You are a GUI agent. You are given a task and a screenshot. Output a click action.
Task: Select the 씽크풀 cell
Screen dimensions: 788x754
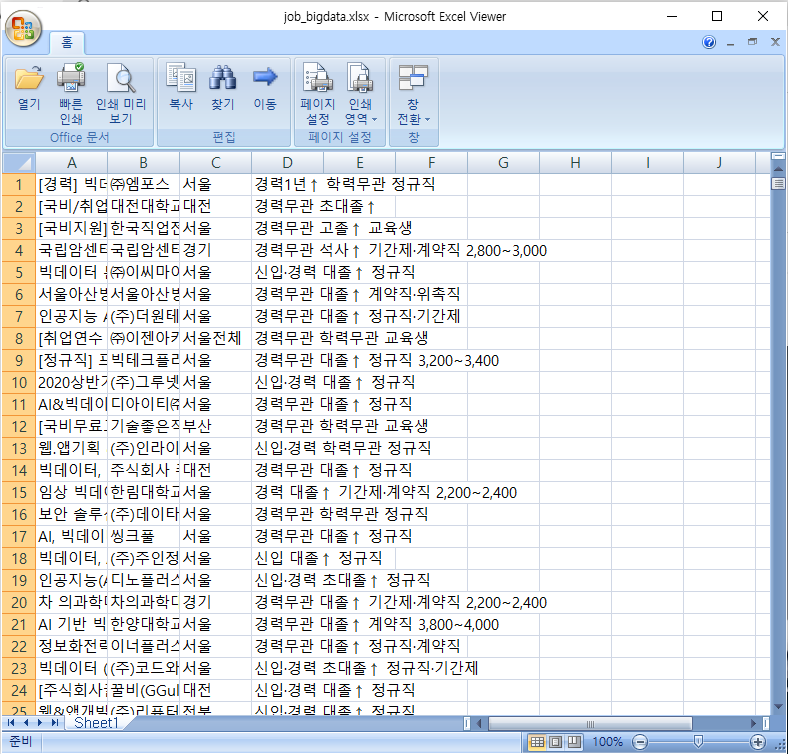[x=143, y=537]
